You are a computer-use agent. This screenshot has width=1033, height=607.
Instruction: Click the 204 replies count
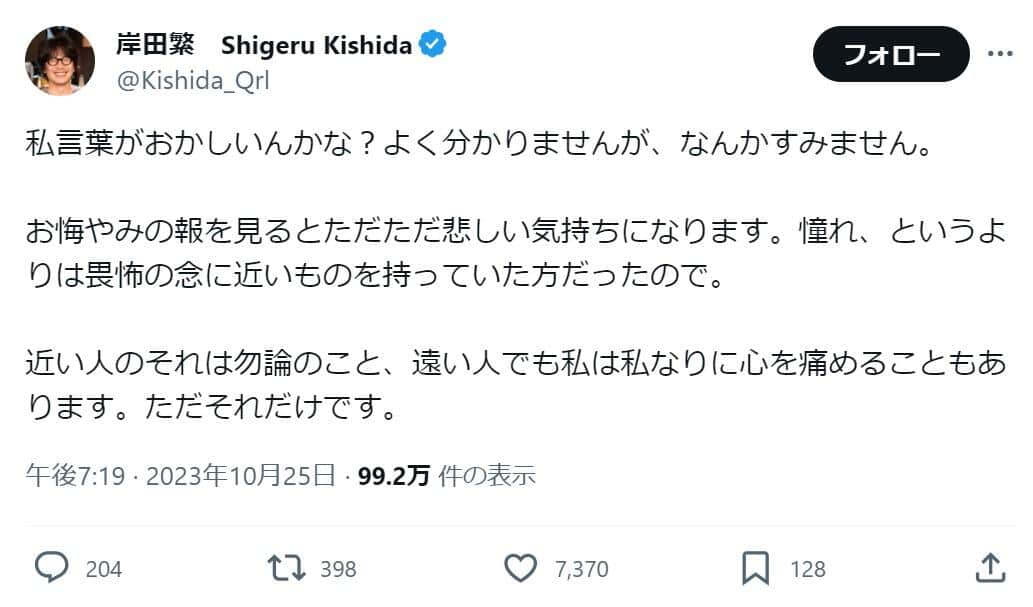click(x=104, y=569)
